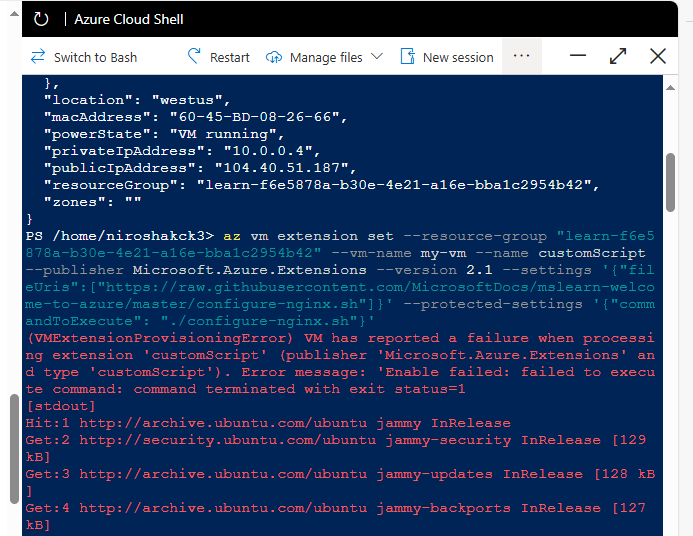Click the page scrollbar thumb on left edge
This screenshot has width=693, height=536.
tap(15, 449)
